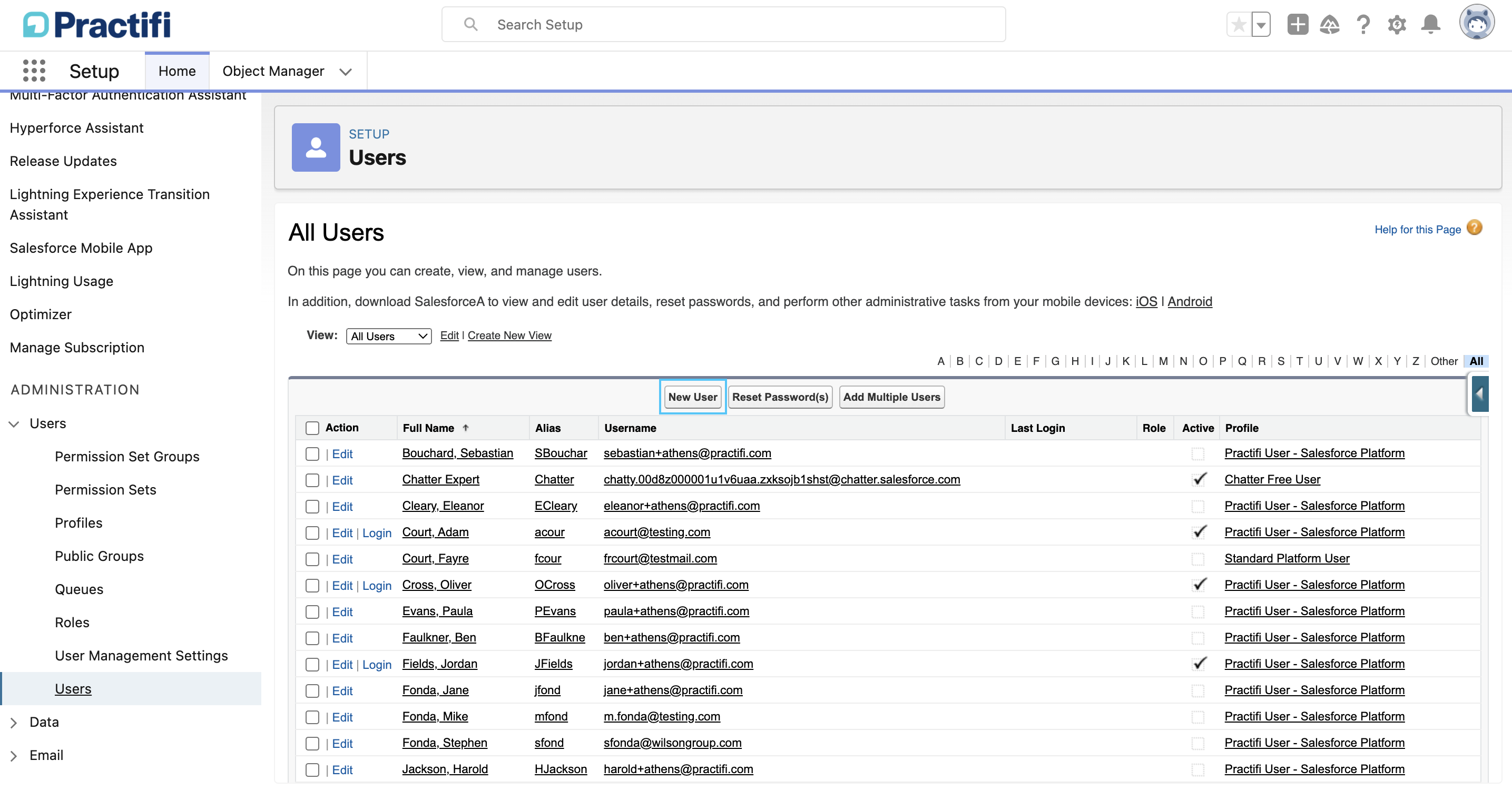The height and width of the screenshot is (790, 1512).
Task: Open Queues in sidebar
Action: 79,589
